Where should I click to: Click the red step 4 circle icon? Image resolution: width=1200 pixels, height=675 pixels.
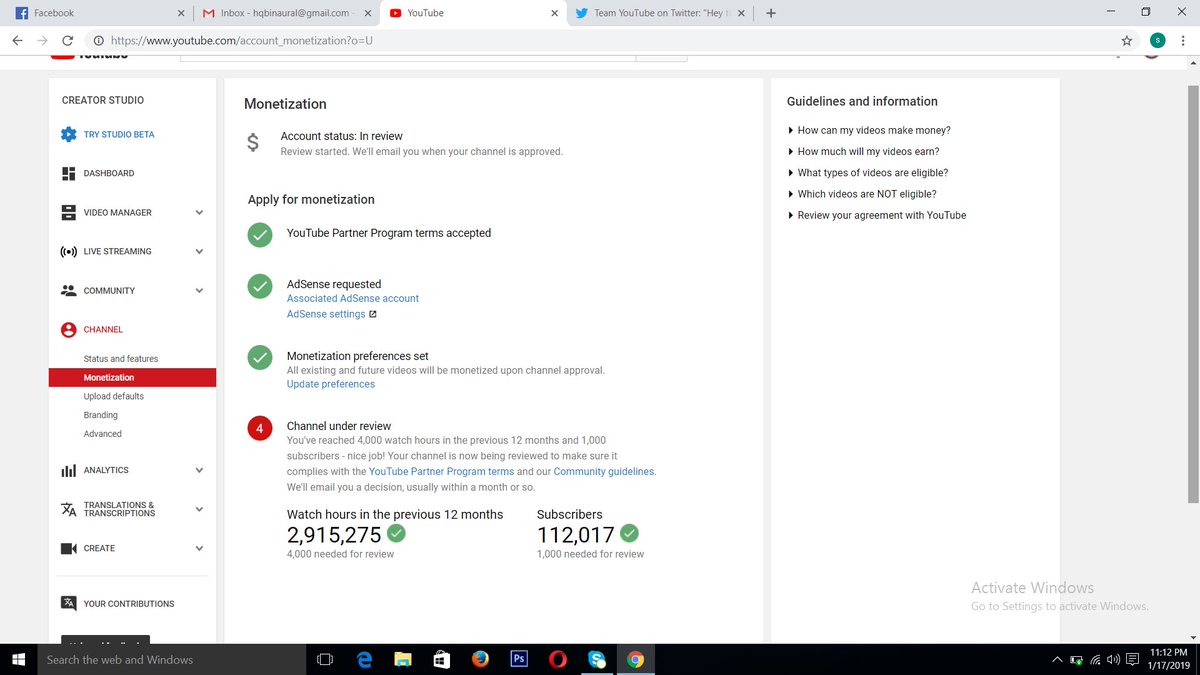pos(260,428)
